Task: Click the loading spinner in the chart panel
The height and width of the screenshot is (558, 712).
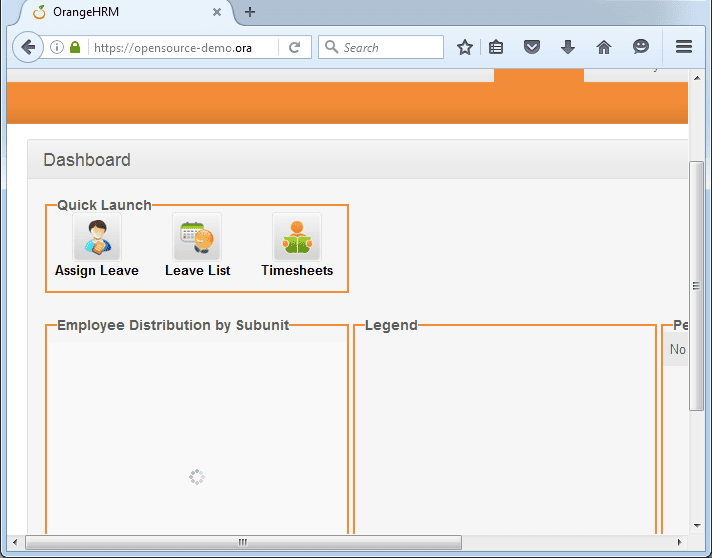Action: click(197, 477)
